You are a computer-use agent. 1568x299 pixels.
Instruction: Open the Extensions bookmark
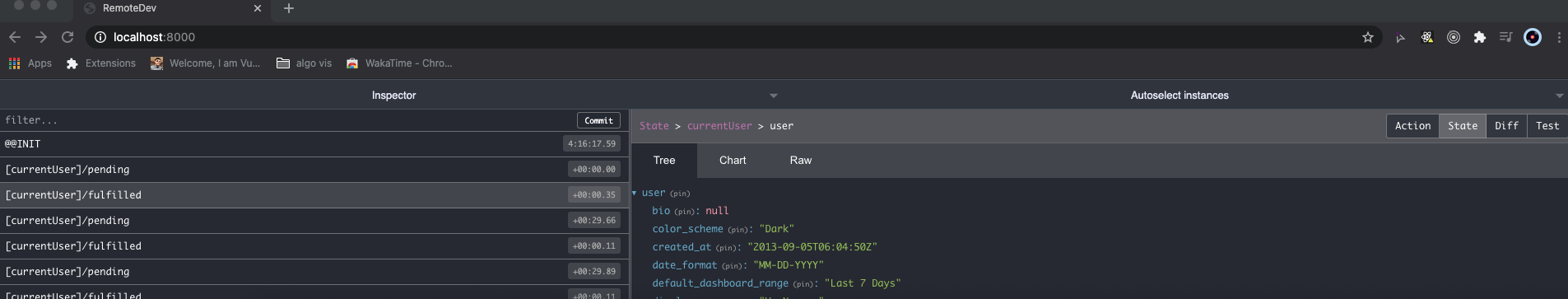point(101,63)
